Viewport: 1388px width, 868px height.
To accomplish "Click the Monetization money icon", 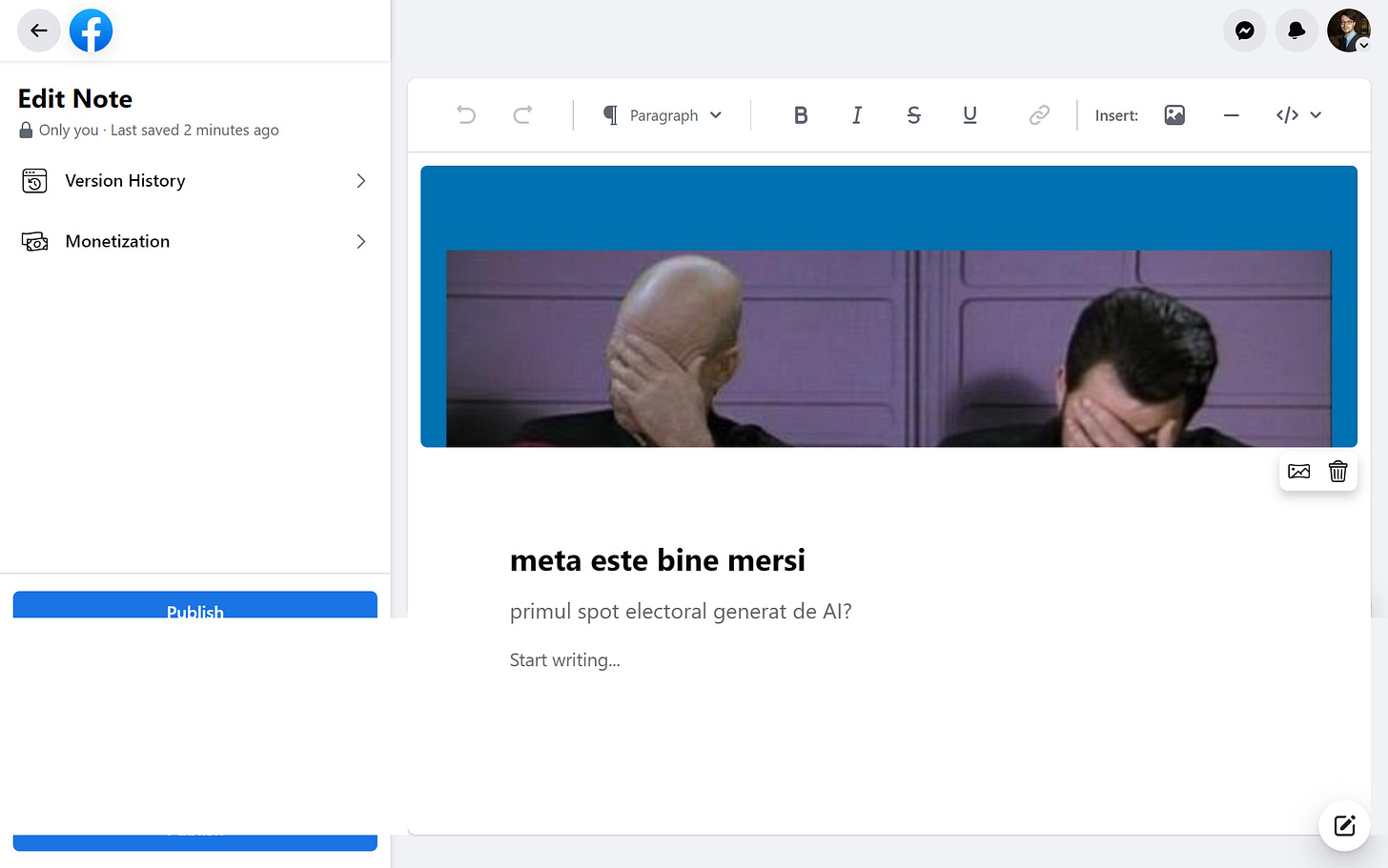I will pos(34,242).
